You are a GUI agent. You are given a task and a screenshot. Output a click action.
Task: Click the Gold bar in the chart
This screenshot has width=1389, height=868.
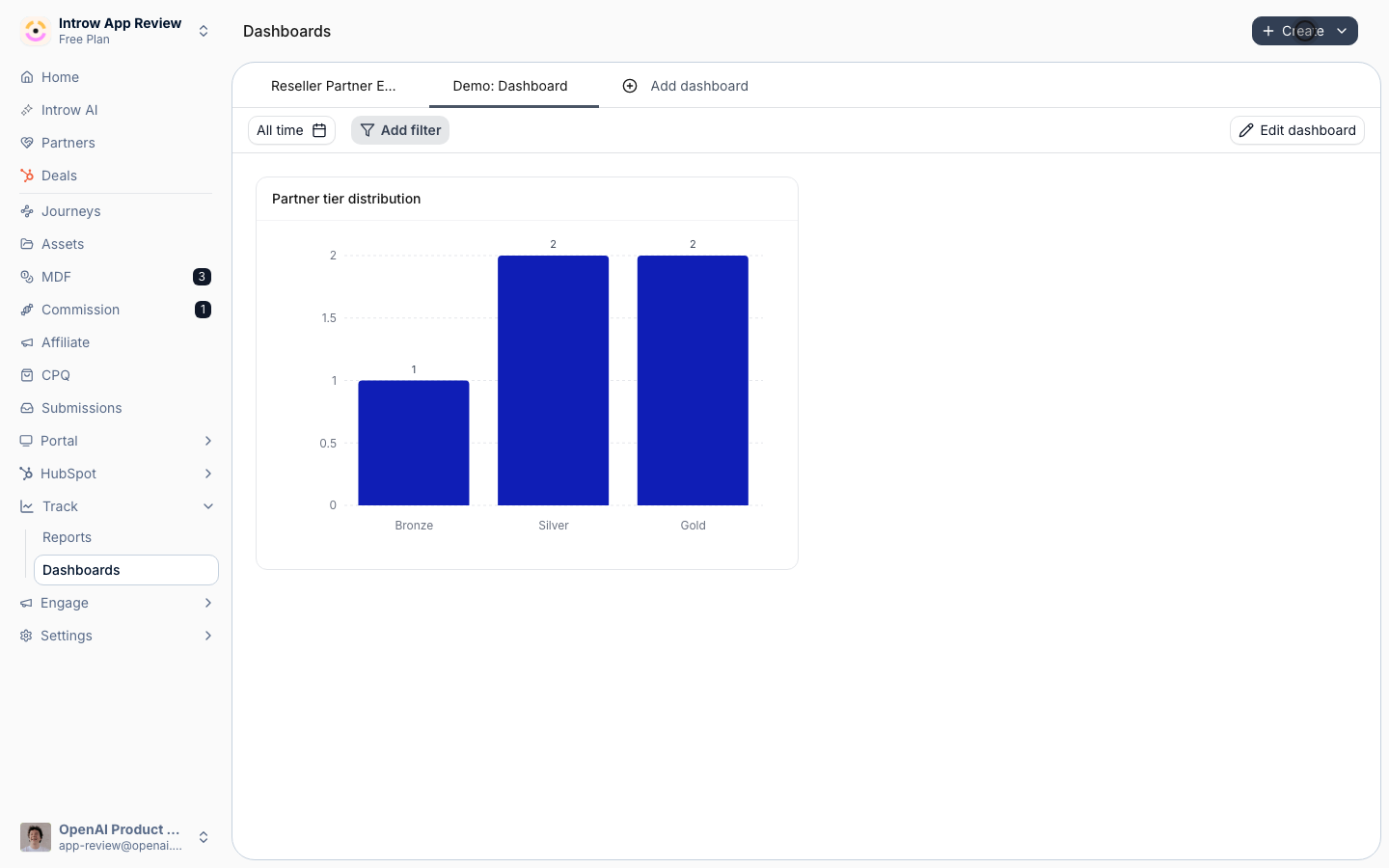tap(693, 380)
